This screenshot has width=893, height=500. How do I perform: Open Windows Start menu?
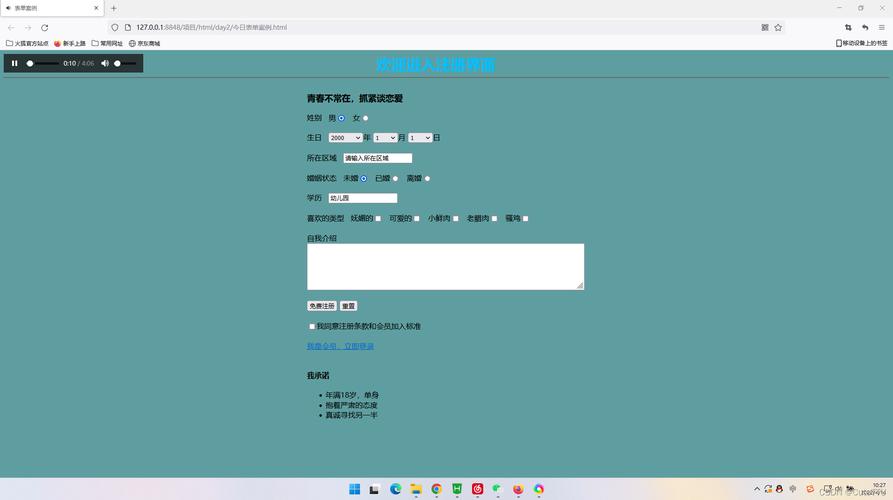(354, 489)
